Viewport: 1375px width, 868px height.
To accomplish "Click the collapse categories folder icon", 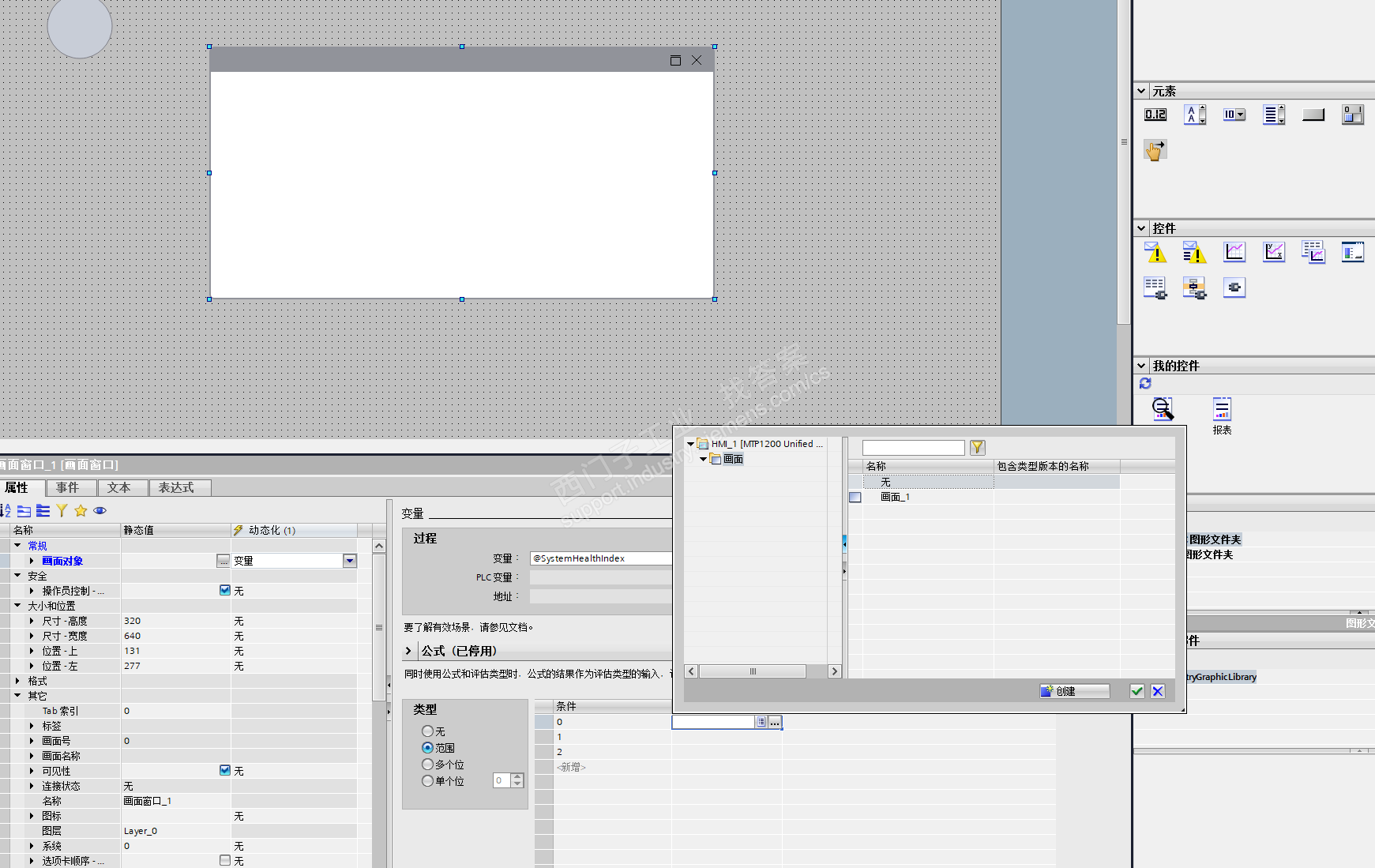I will pyautogui.click(x=24, y=511).
